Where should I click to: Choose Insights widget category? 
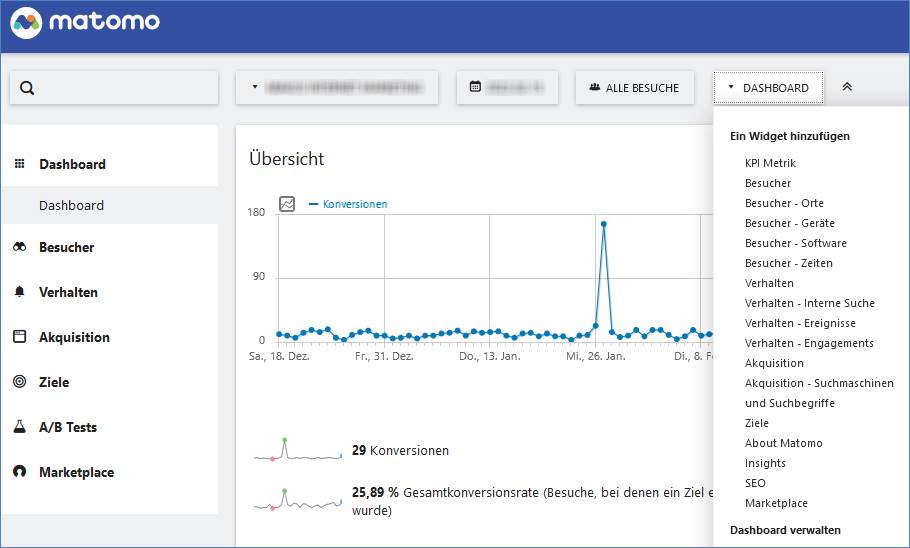(765, 463)
